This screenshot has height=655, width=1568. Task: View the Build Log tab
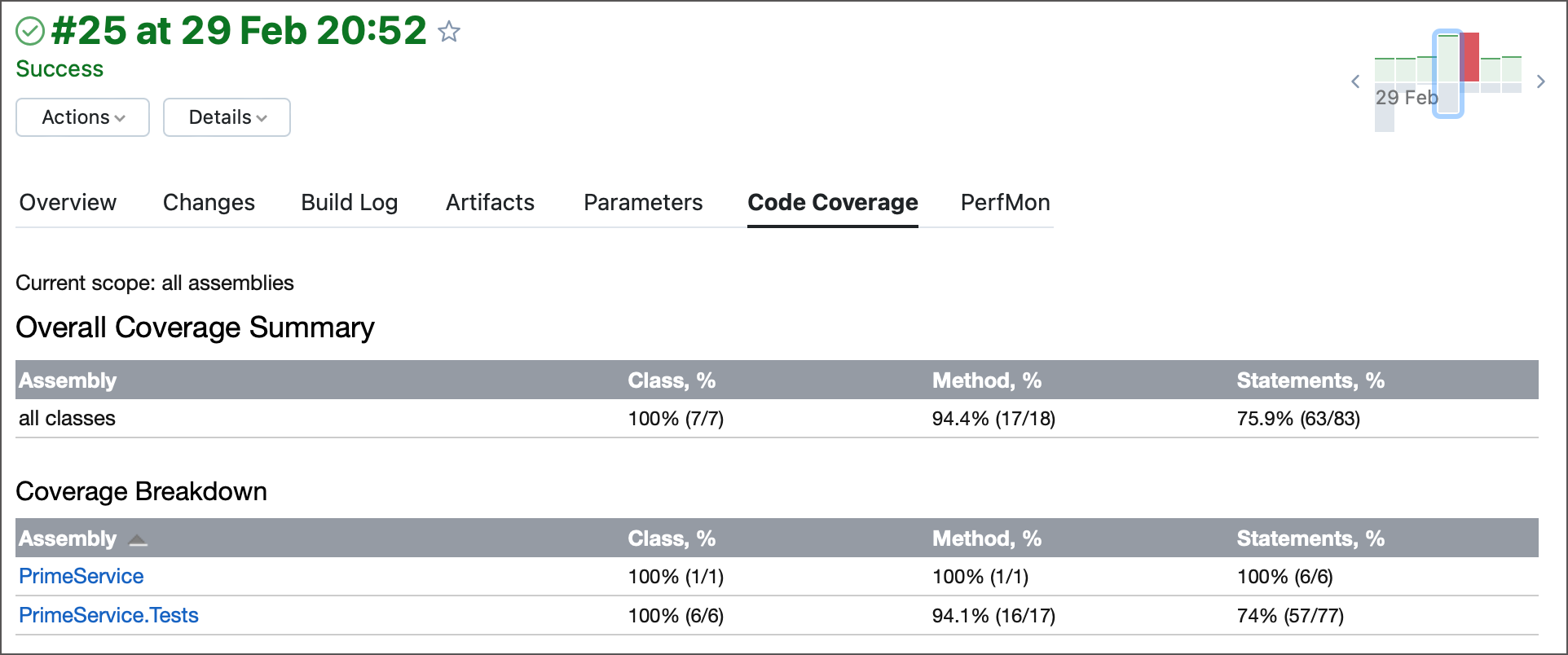(349, 202)
